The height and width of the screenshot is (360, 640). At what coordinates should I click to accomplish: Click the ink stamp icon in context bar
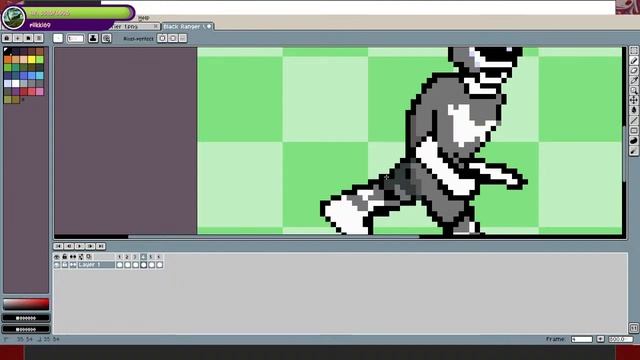click(93, 38)
